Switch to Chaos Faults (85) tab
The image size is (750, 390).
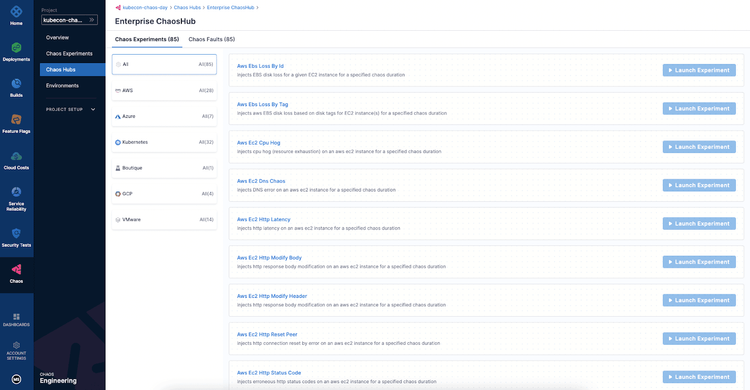[212, 39]
